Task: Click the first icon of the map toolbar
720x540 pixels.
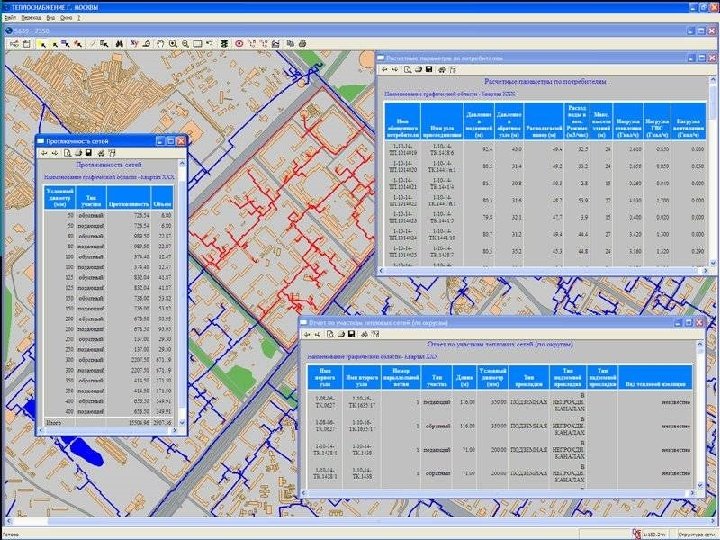Action: [x=14, y=44]
